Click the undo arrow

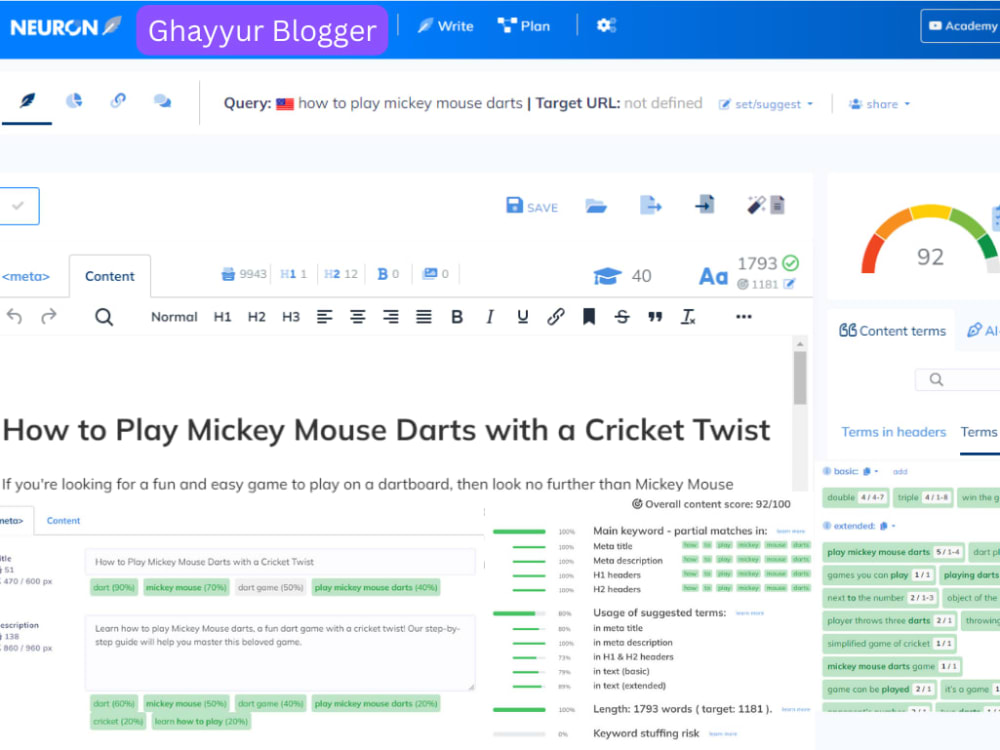pos(14,316)
